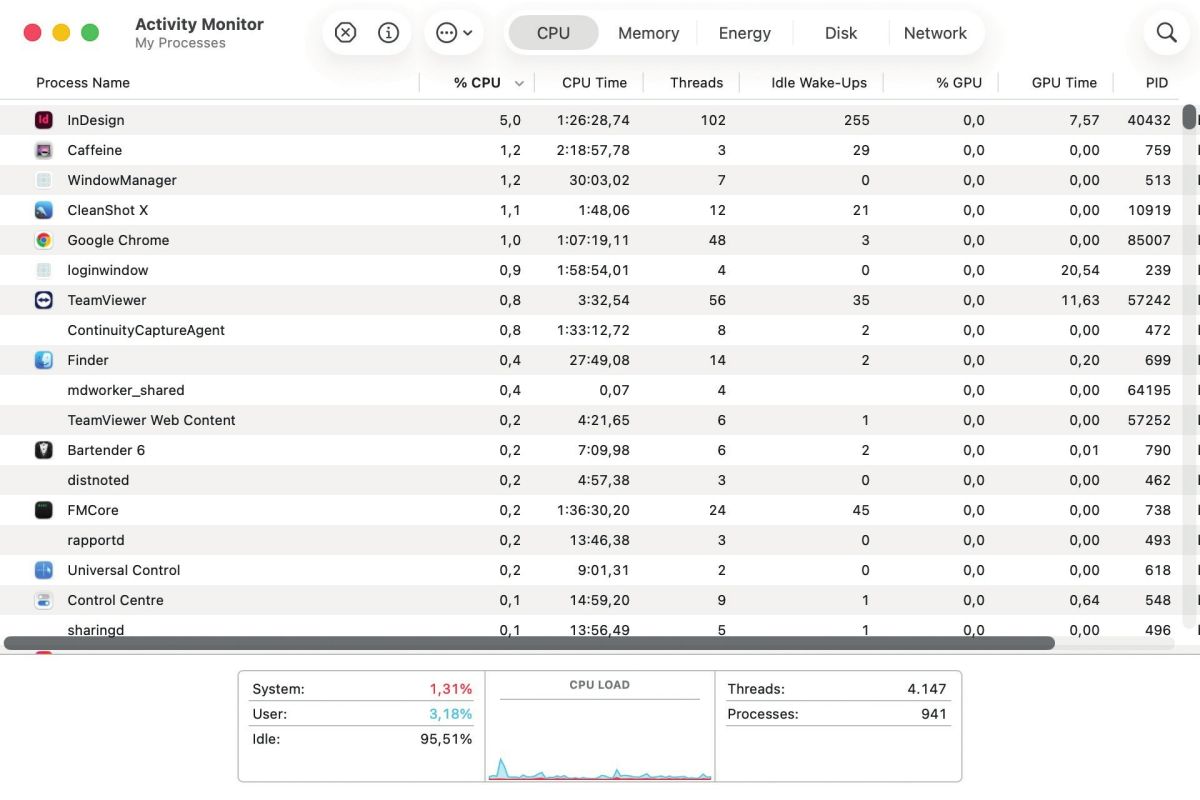Open the more options ellipsis menu
This screenshot has width=1200, height=800.
pos(454,33)
